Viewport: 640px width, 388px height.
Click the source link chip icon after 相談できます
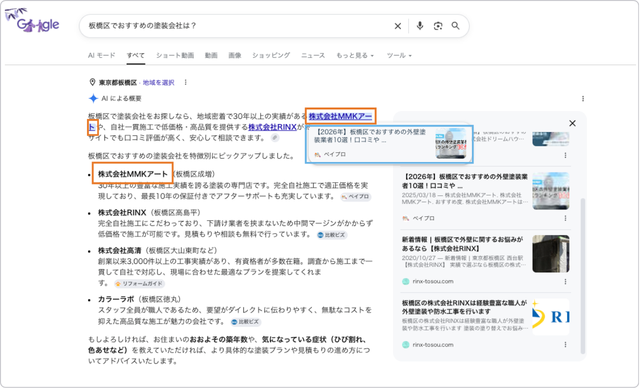tap(275, 138)
